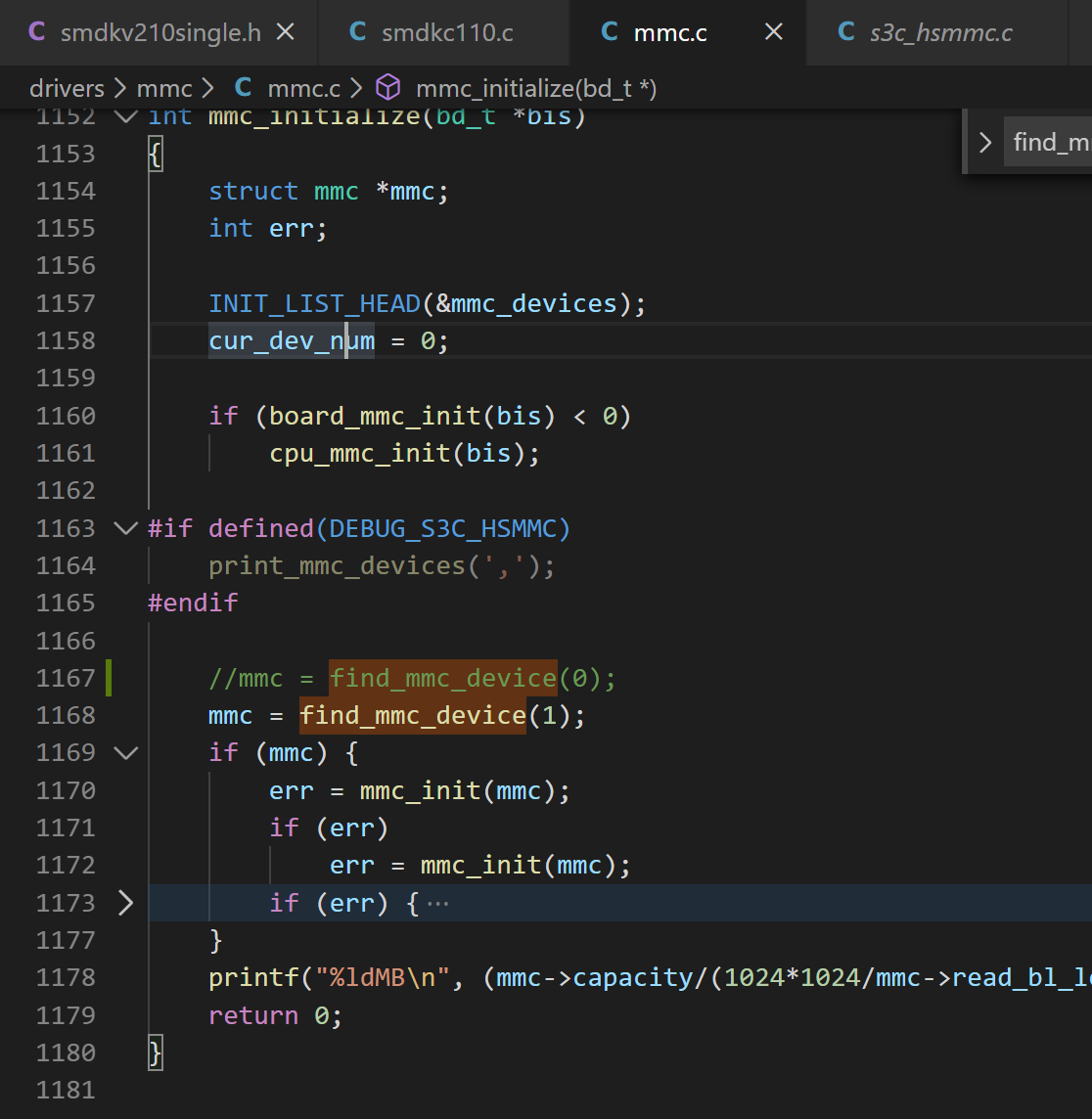Click the C icon on the smdkc110.c tab
This screenshot has height=1119, width=1092.
(358, 32)
